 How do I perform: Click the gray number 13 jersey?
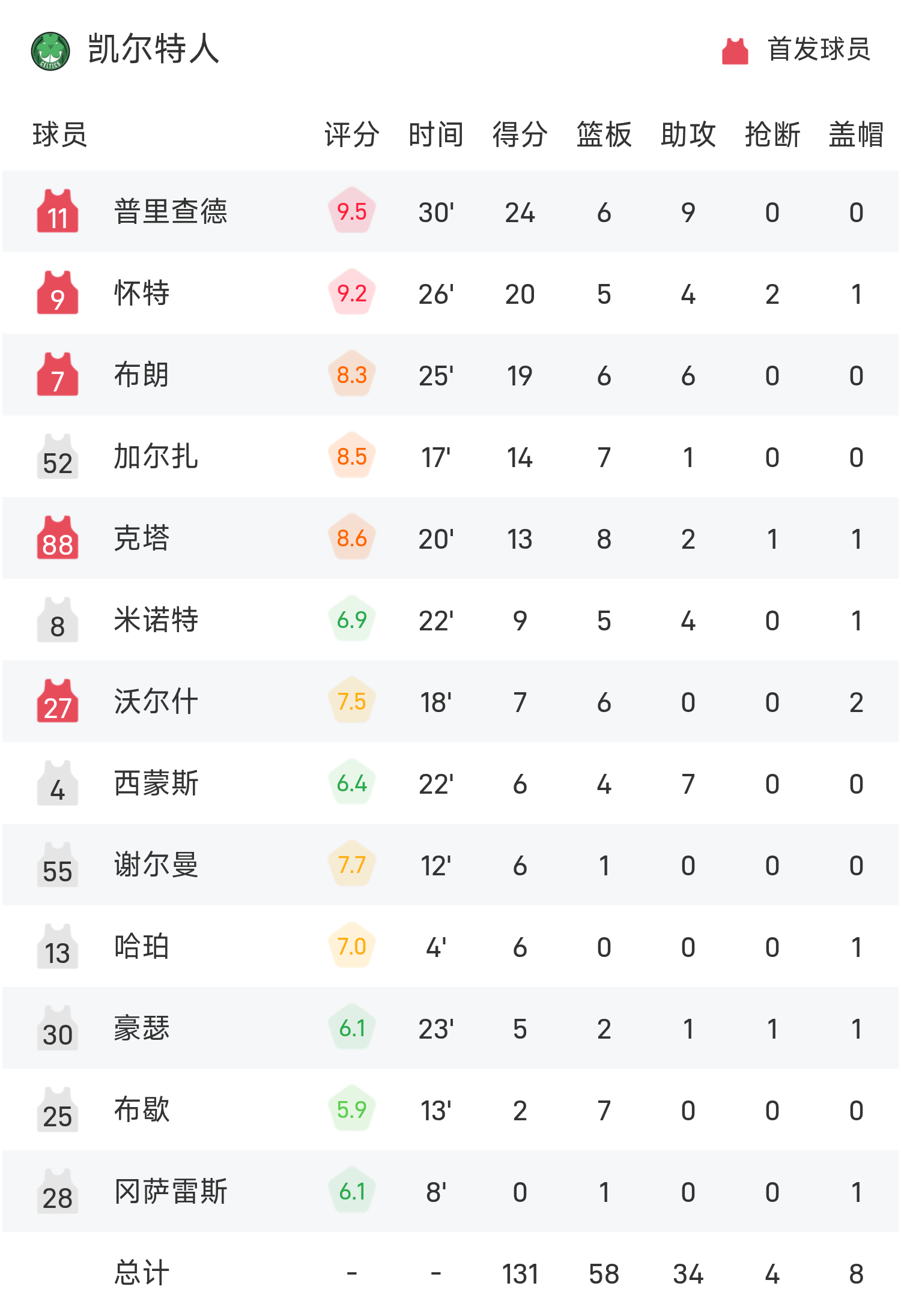pos(58,947)
